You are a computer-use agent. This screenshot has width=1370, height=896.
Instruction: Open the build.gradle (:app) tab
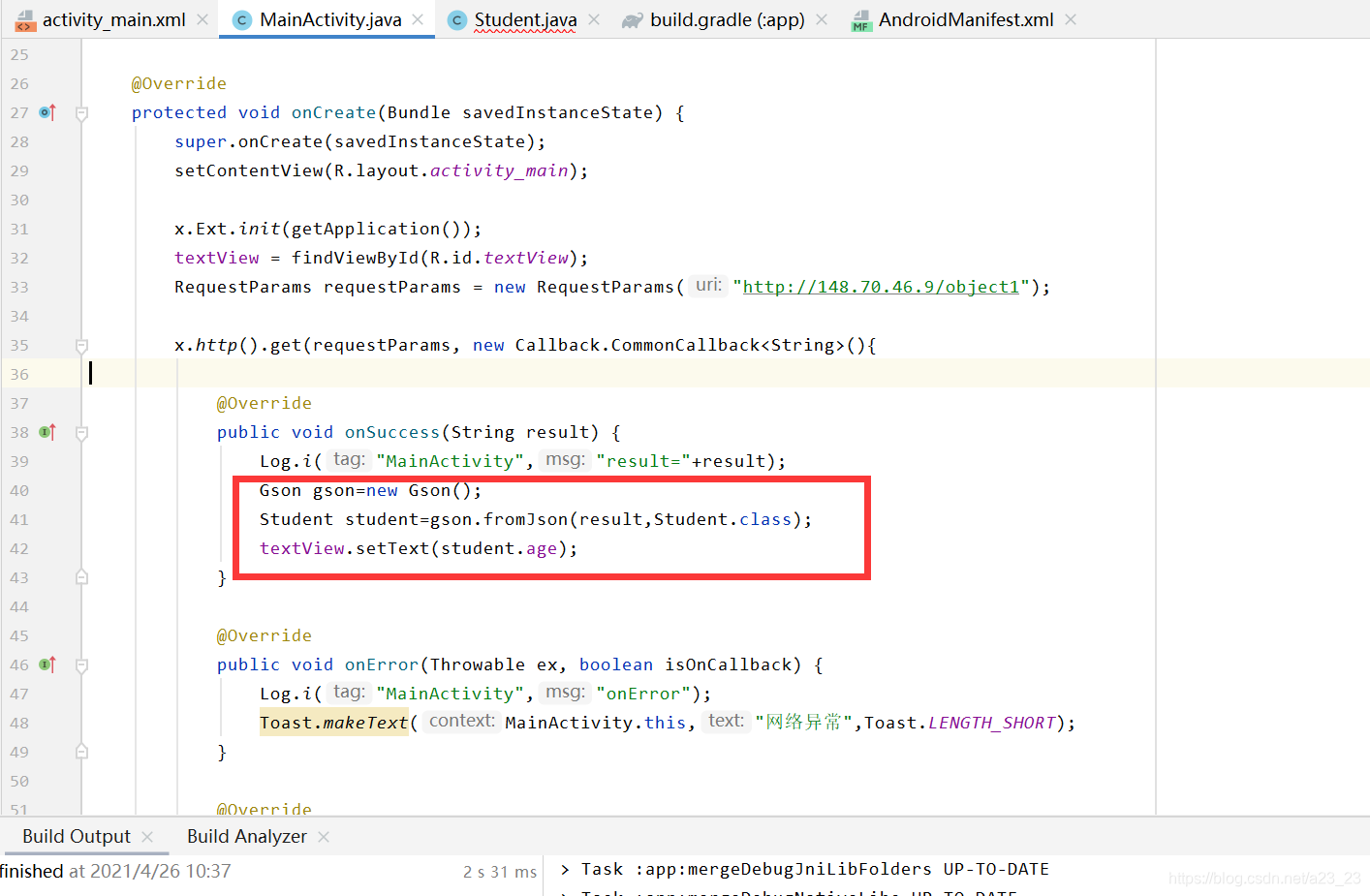click(727, 19)
